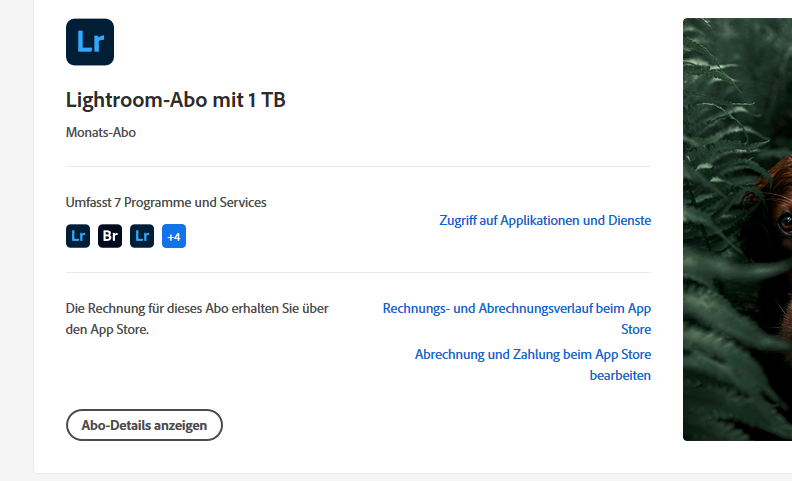Click the large Lightroom logo icon
792x481 pixels.
[x=90, y=42]
